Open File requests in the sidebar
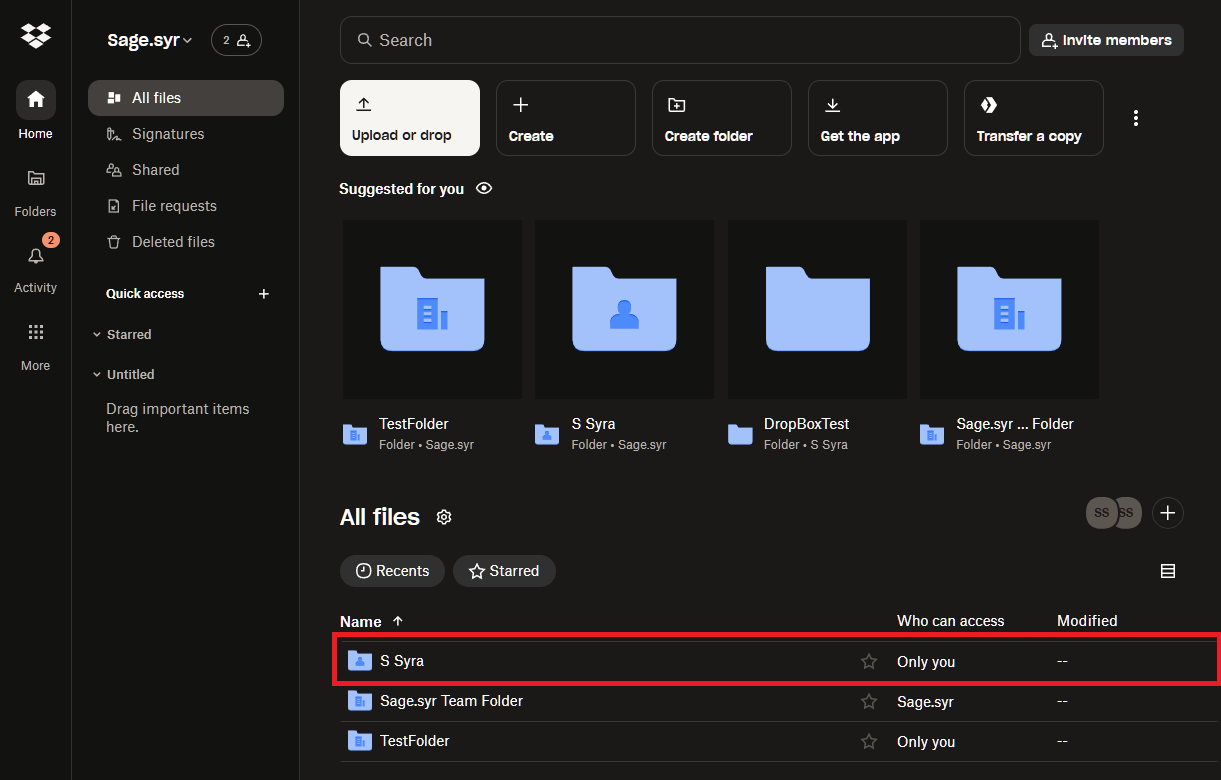The height and width of the screenshot is (780, 1221). click(x=186, y=206)
